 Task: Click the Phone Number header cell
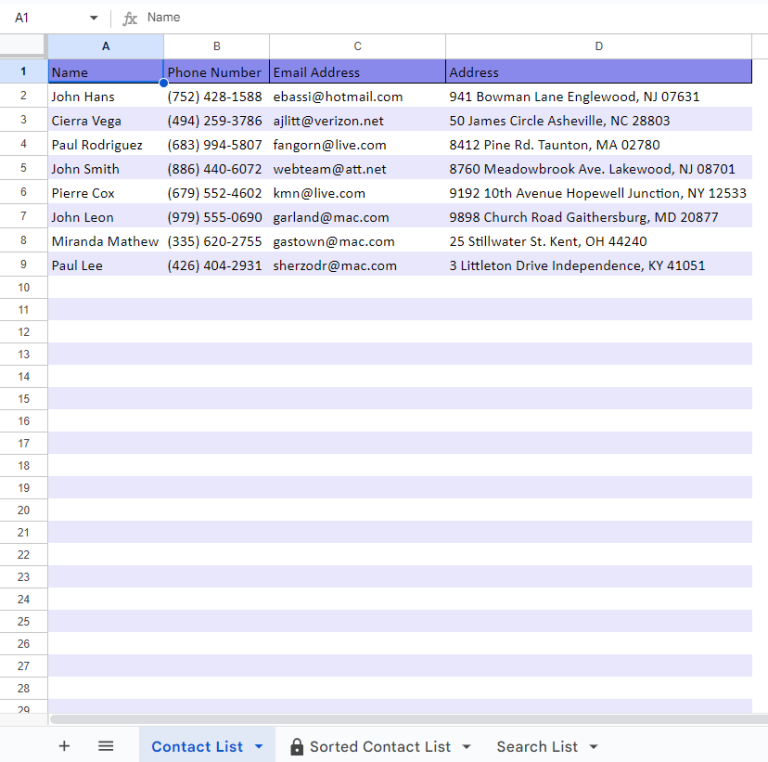(216, 71)
